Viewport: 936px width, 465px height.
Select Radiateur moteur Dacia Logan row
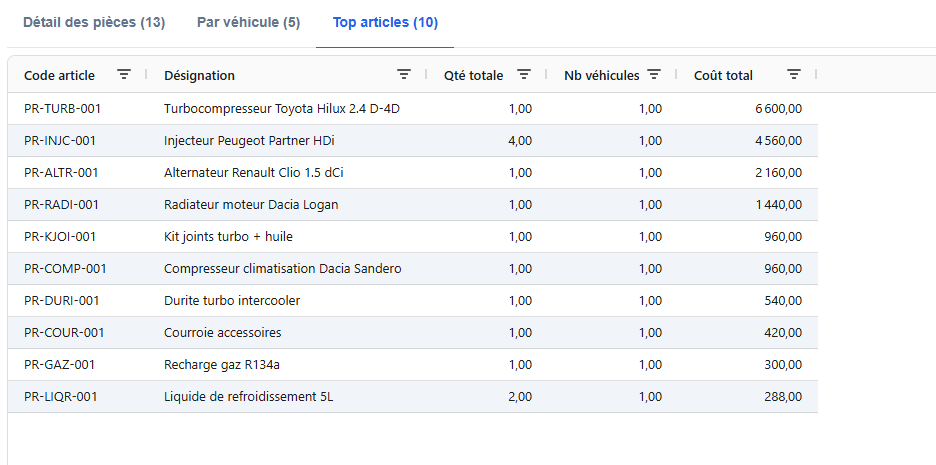(x=251, y=205)
